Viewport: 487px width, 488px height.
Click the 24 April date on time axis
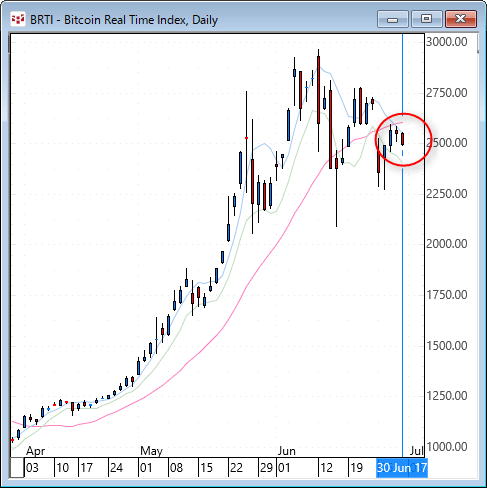click(x=116, y=468)
